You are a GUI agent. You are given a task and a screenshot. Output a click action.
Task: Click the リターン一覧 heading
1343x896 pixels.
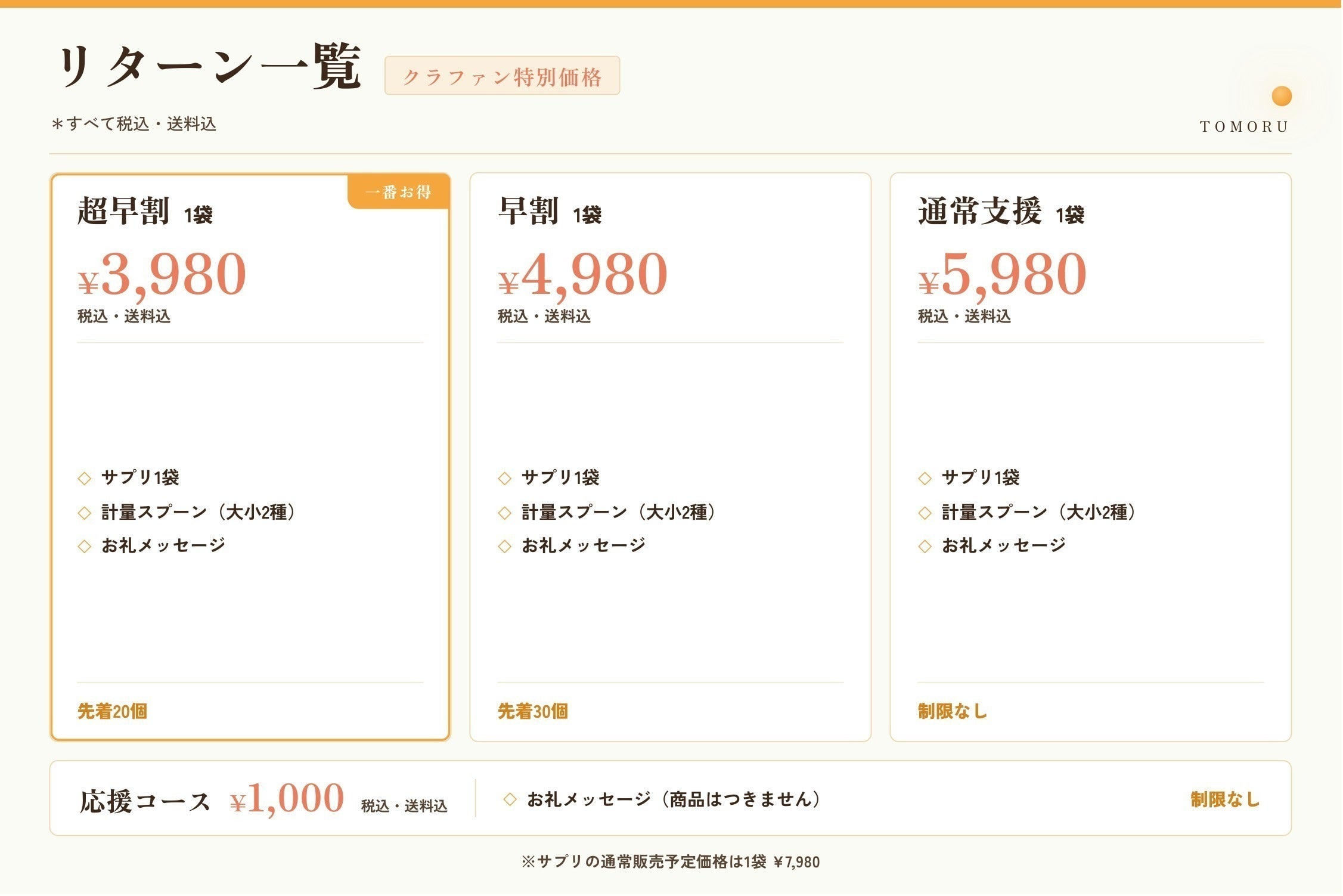pyautogui.click(x=209, y=67)
